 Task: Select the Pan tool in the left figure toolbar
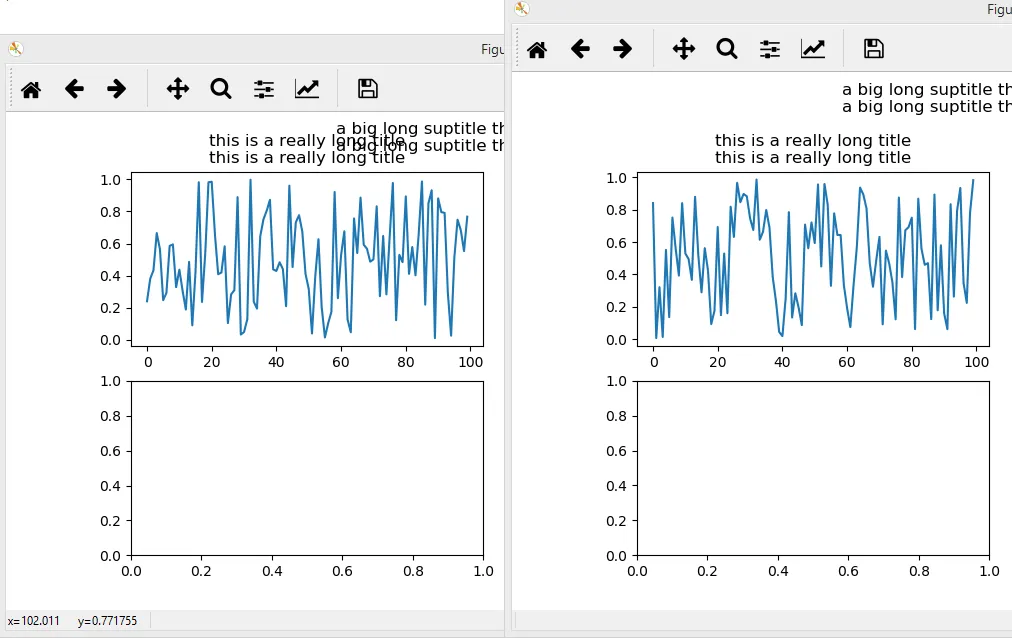point(177,89)
